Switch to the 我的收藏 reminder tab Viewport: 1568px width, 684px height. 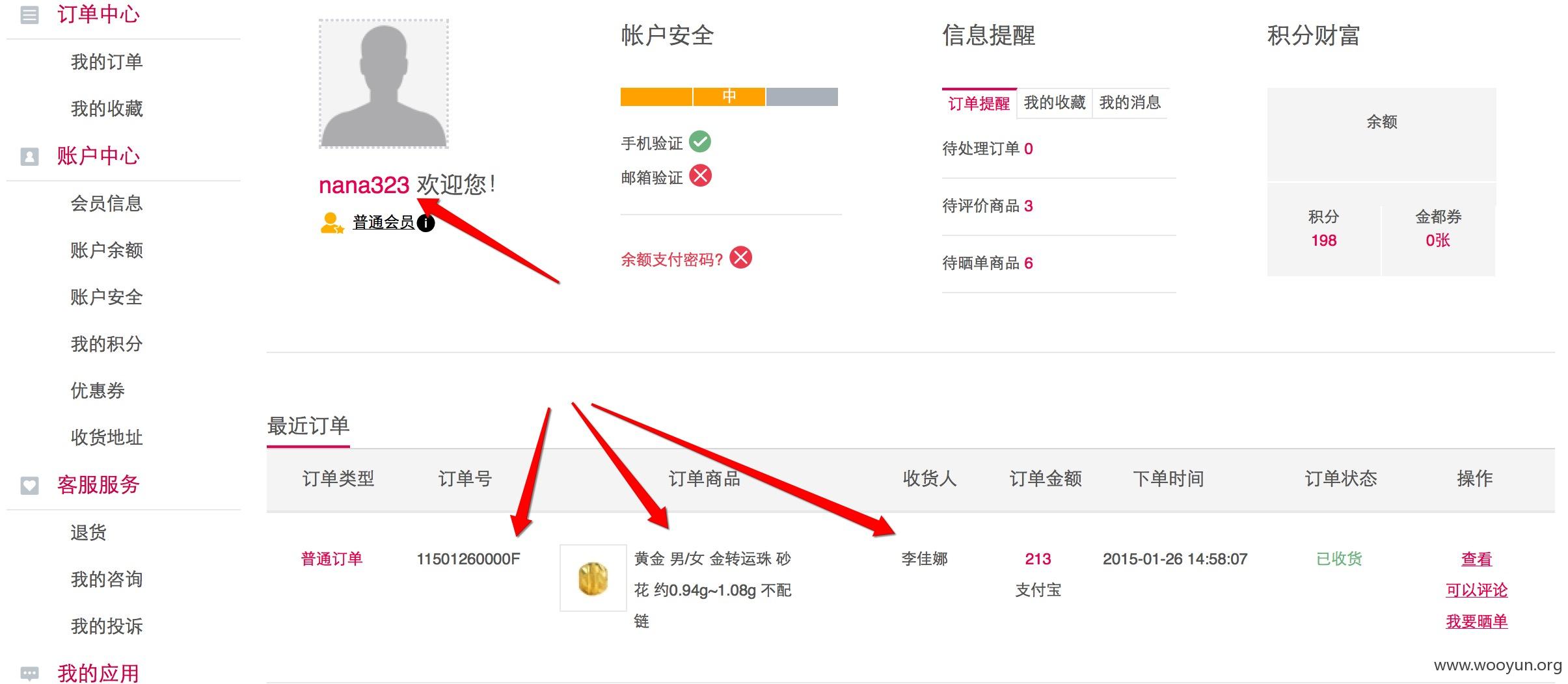coord(1055,103)
